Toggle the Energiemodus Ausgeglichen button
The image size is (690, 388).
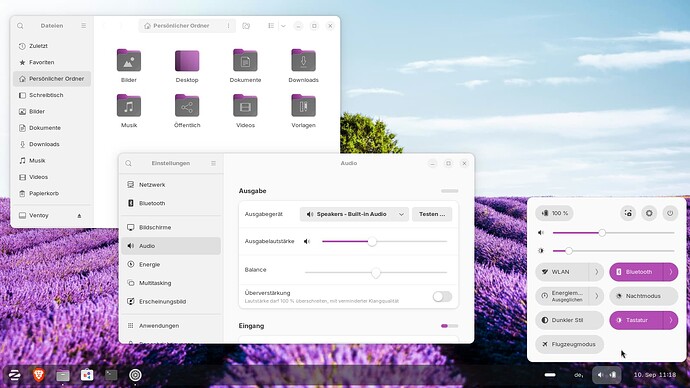point(562,296)
